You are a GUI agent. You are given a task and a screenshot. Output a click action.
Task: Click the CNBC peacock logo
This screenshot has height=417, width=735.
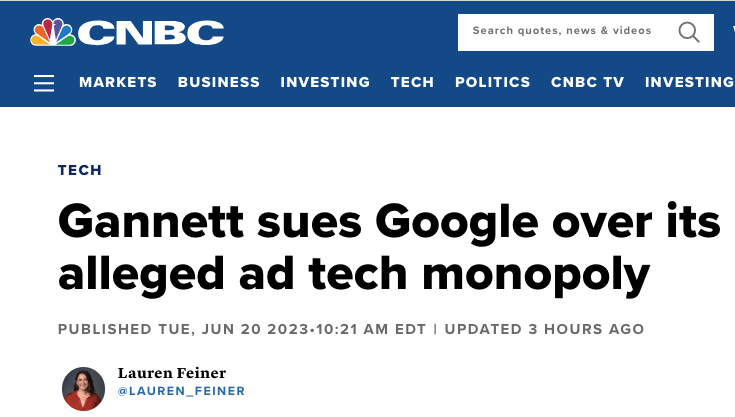coord(52,32)
